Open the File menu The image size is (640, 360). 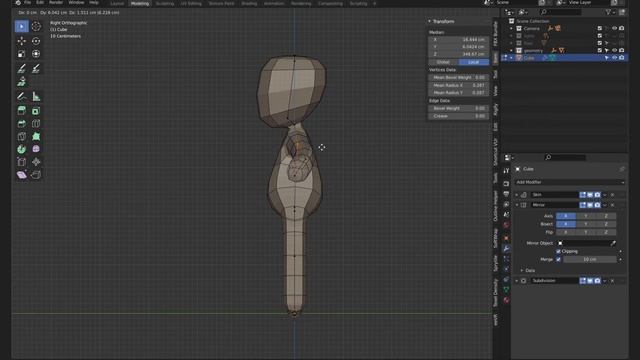tap(27, 2)
